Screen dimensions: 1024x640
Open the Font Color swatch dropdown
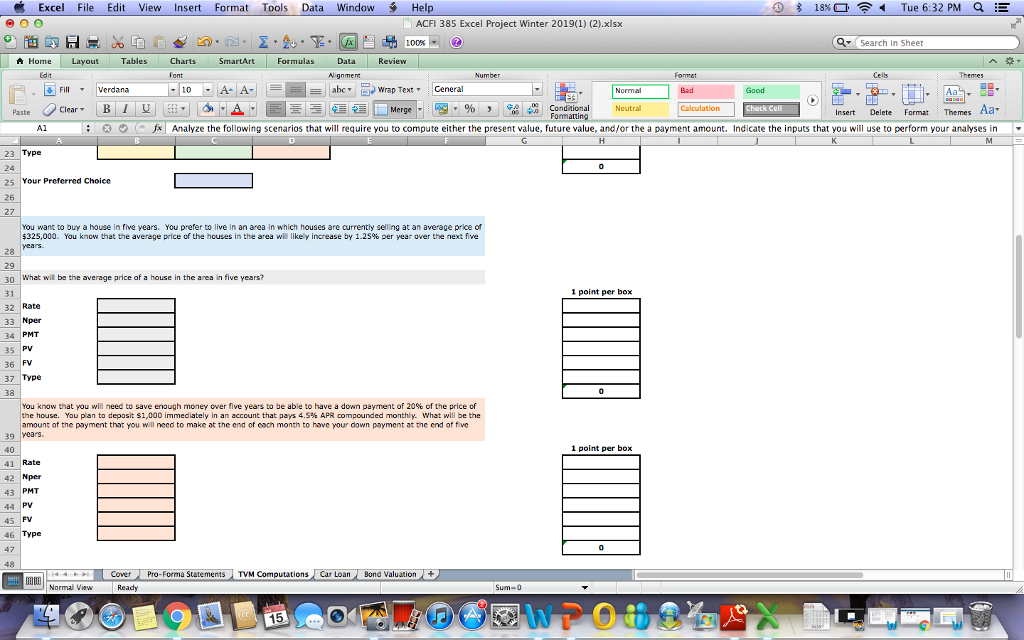coord(251,108)
